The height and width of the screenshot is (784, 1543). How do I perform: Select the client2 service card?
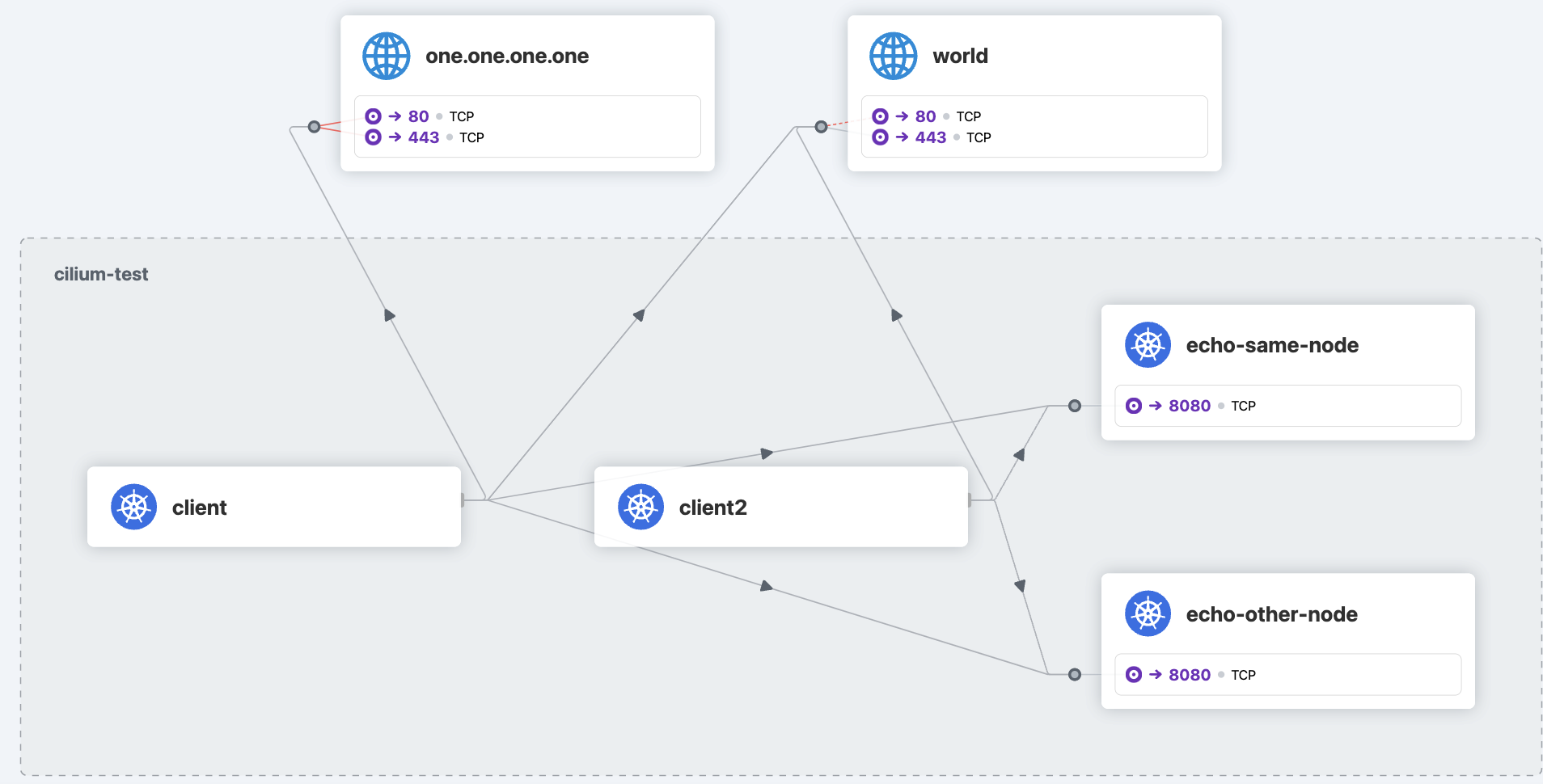click(780, 507)
